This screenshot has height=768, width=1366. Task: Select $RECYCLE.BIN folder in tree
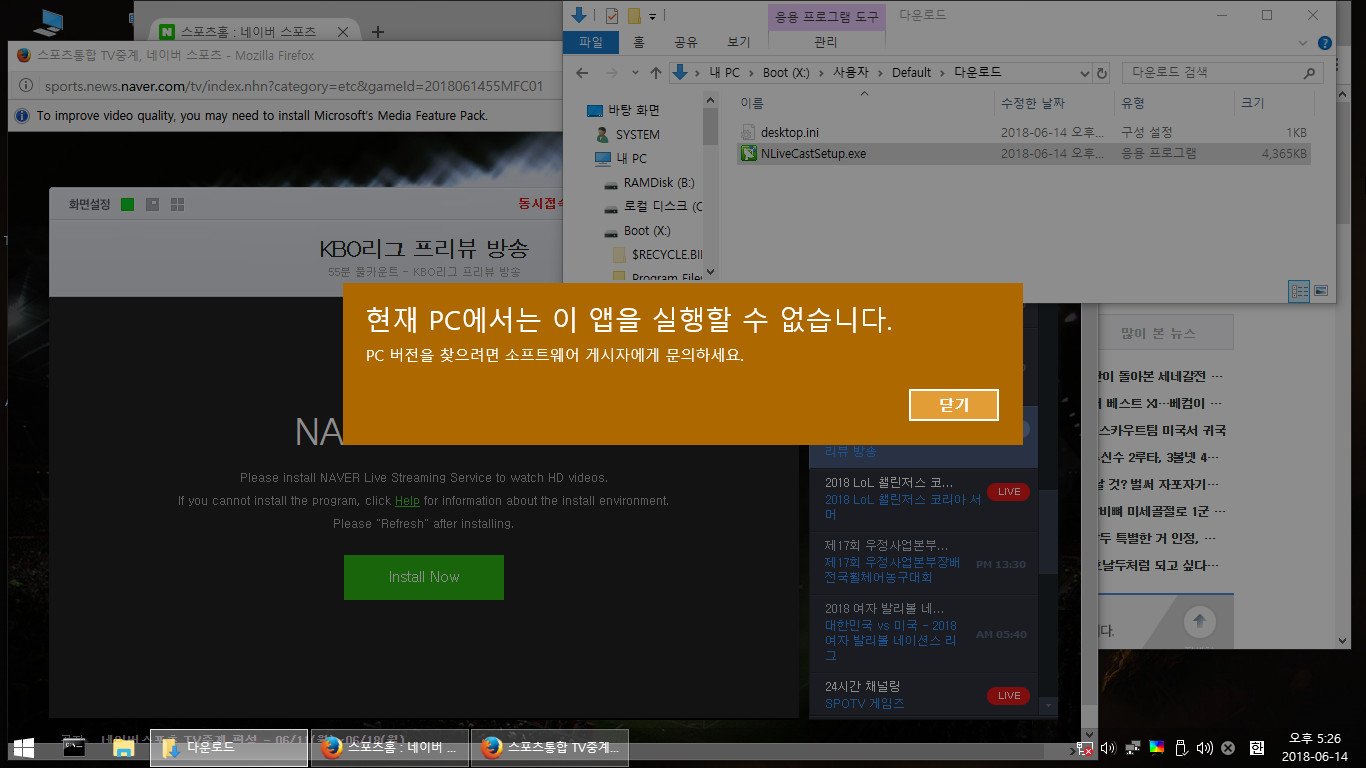click(657, 255)
